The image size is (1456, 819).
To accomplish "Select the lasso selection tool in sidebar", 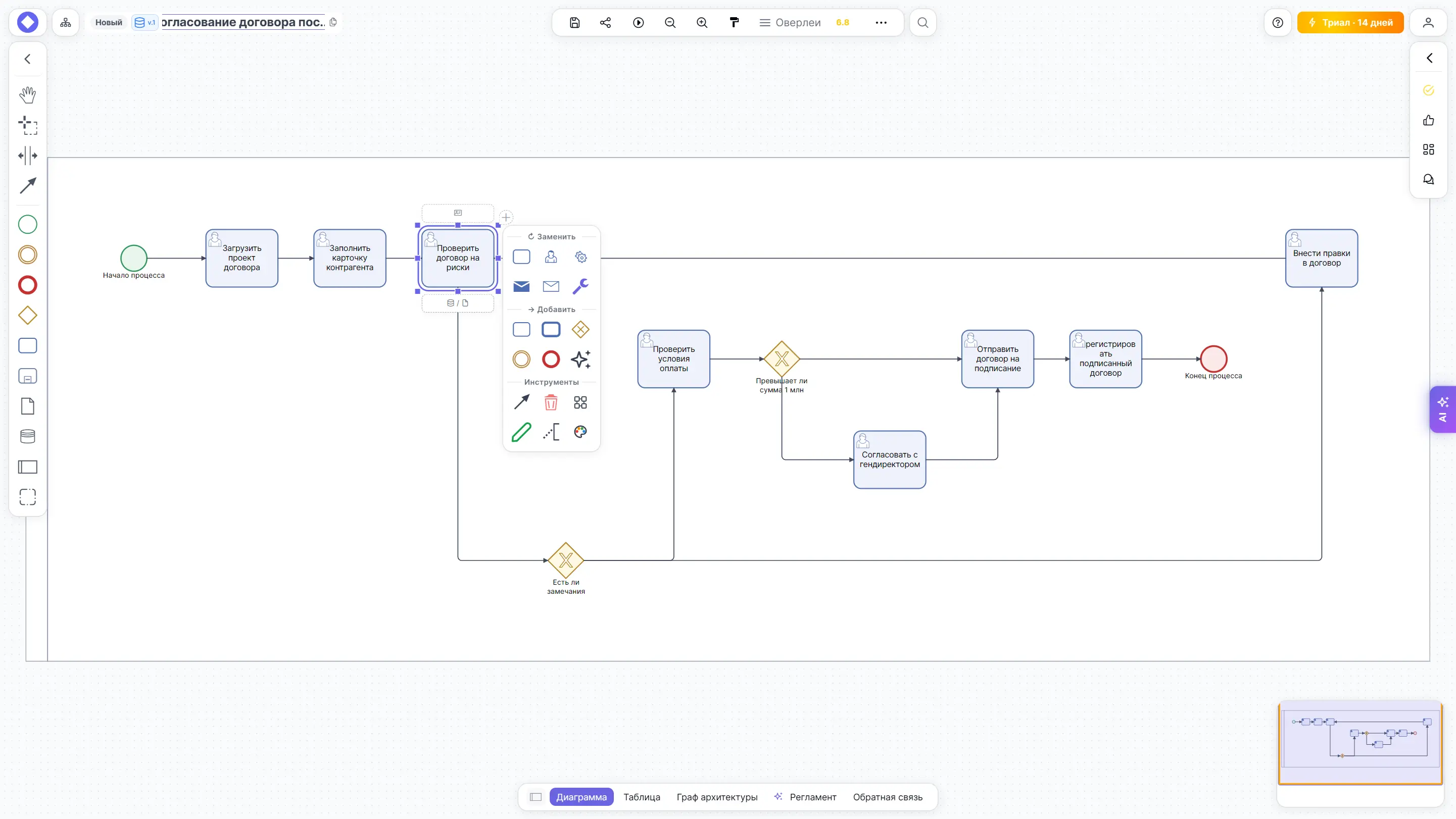I will (27, 124).
